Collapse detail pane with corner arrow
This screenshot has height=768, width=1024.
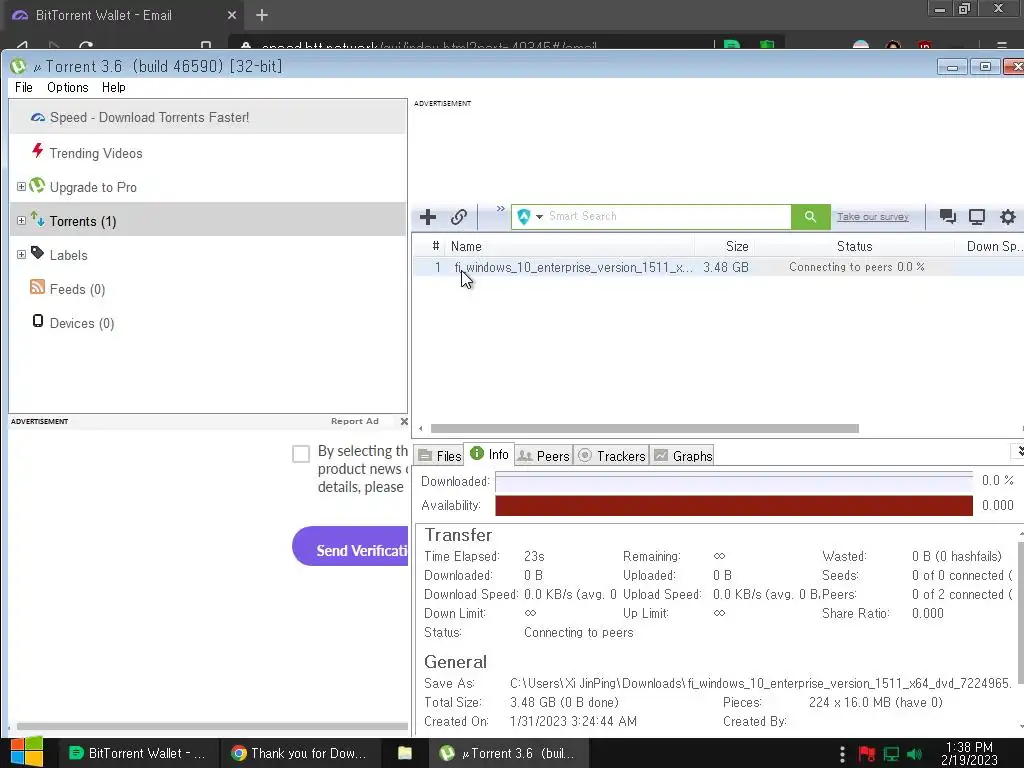[1018, 451]
